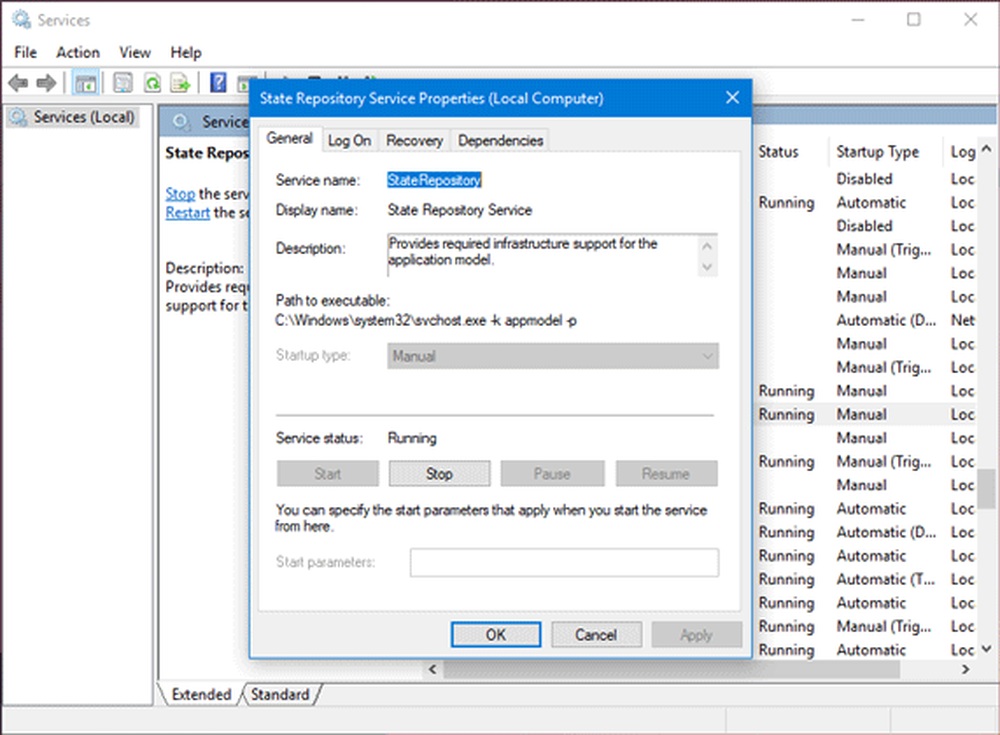Open the Startup type dropdown
1000x735 pixels.
(552, 356)
